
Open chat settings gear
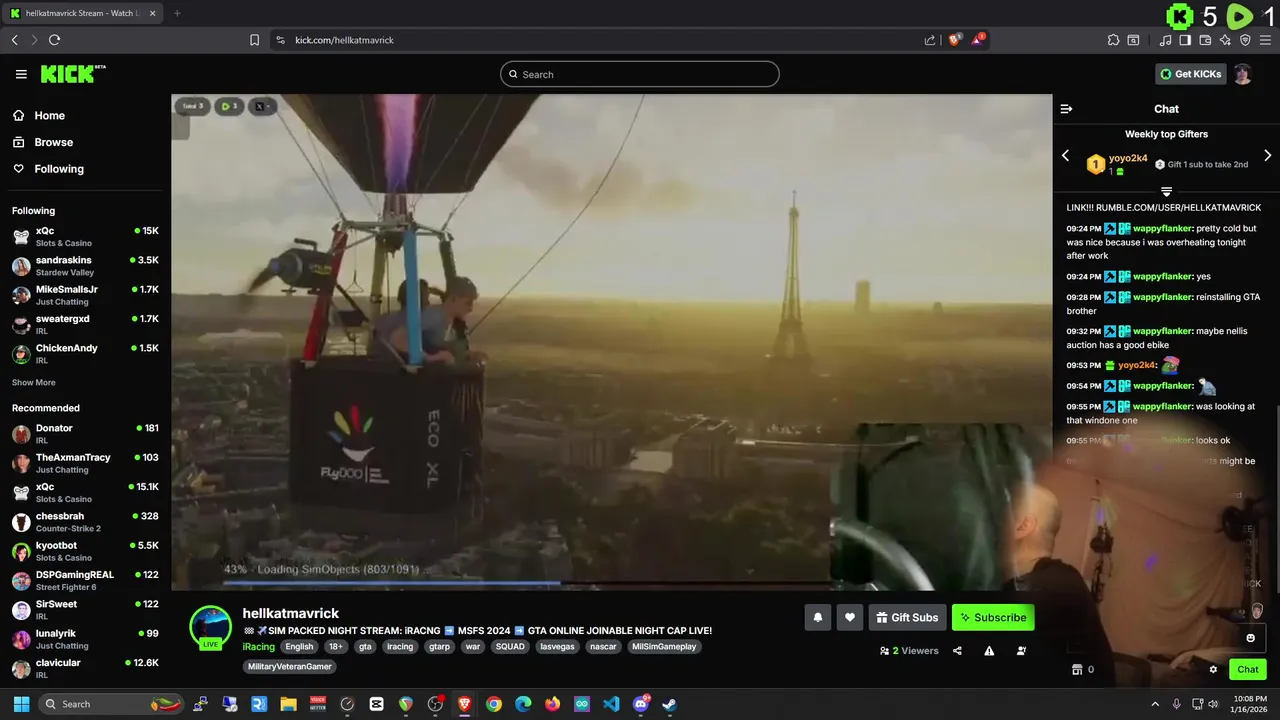[x=1213, y=670]
